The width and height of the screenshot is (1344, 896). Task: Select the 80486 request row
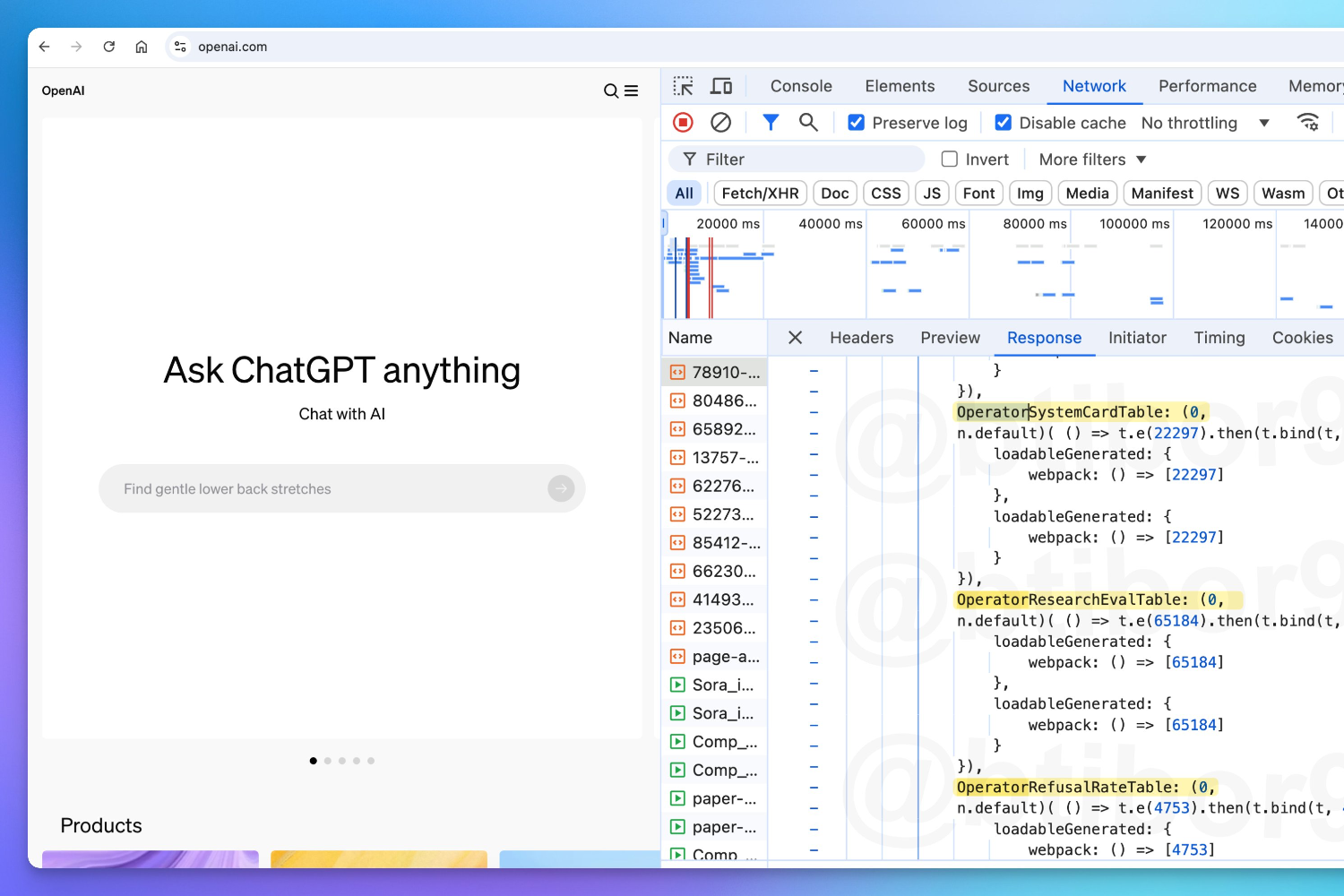[715, 401]
